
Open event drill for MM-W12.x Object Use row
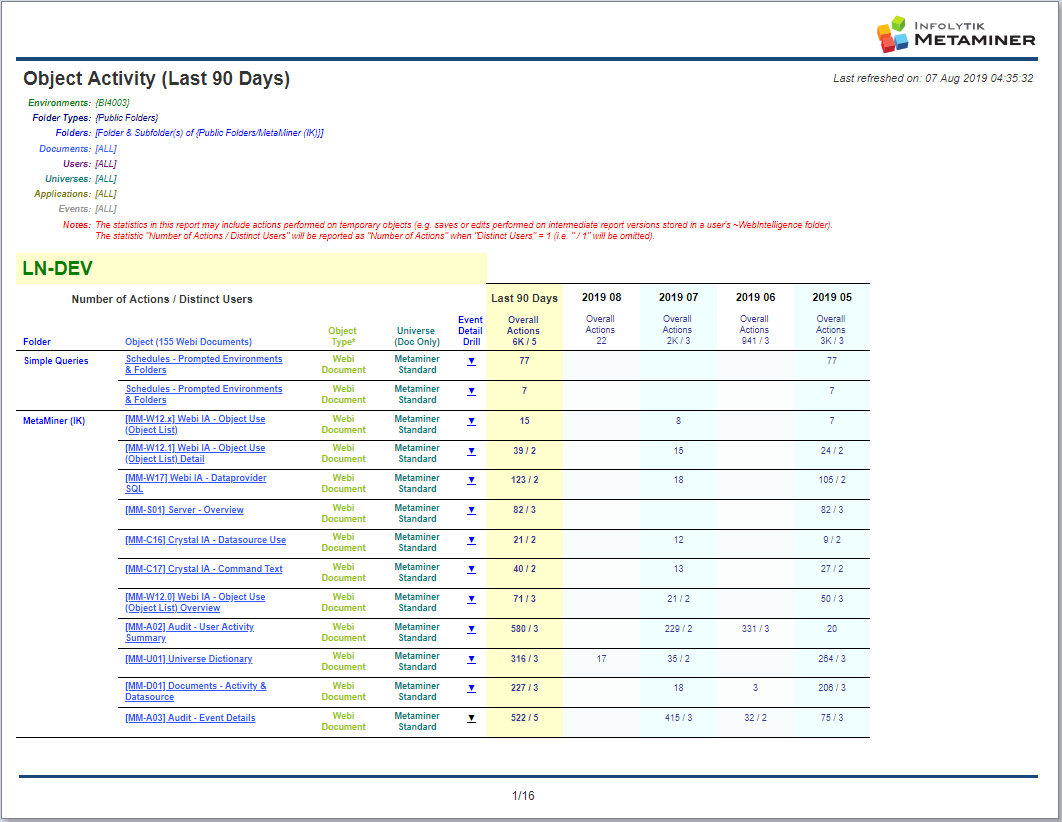point(471,421)
